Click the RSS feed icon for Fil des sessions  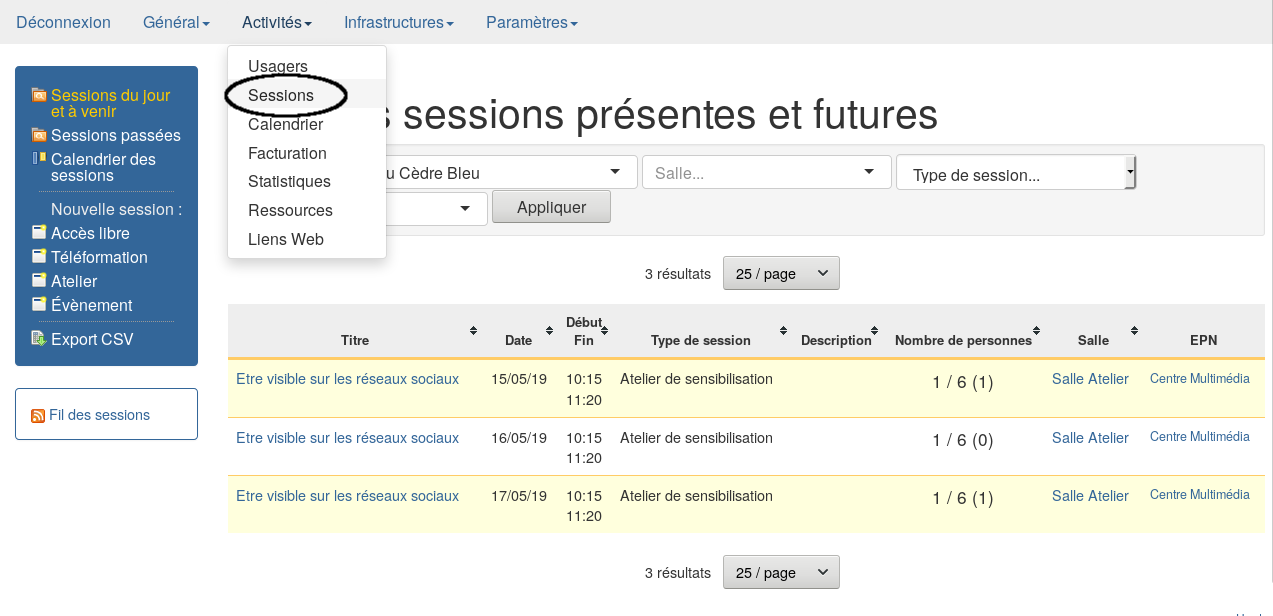tap(38, 416)
